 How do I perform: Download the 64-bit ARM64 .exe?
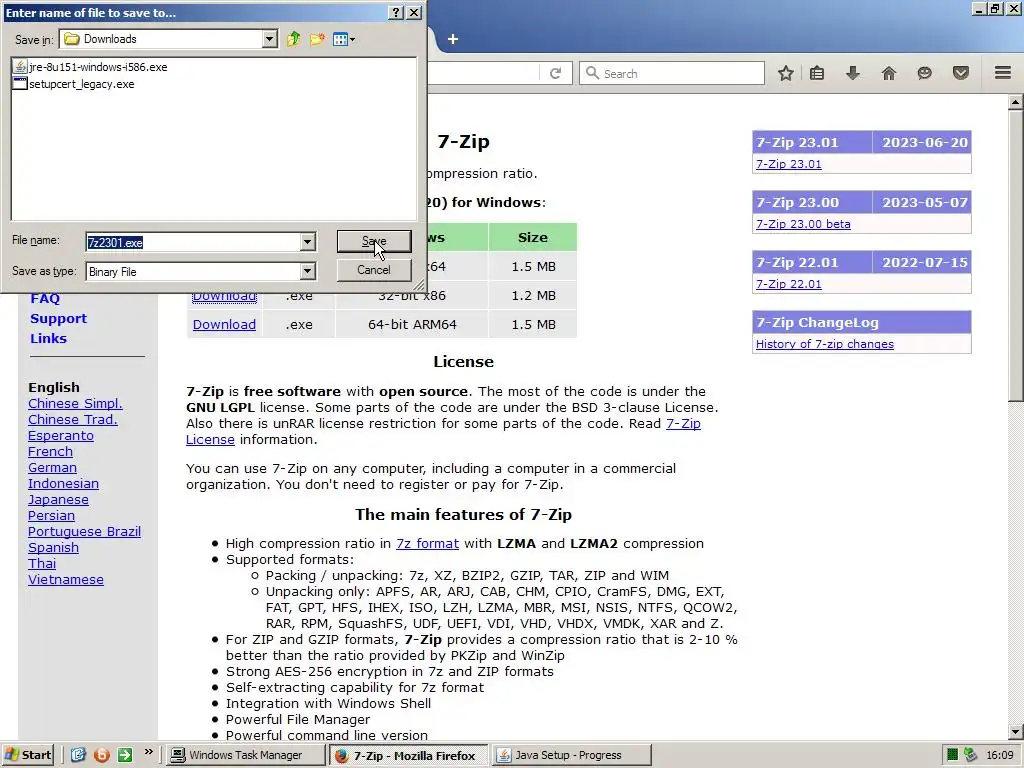(224, 325)
